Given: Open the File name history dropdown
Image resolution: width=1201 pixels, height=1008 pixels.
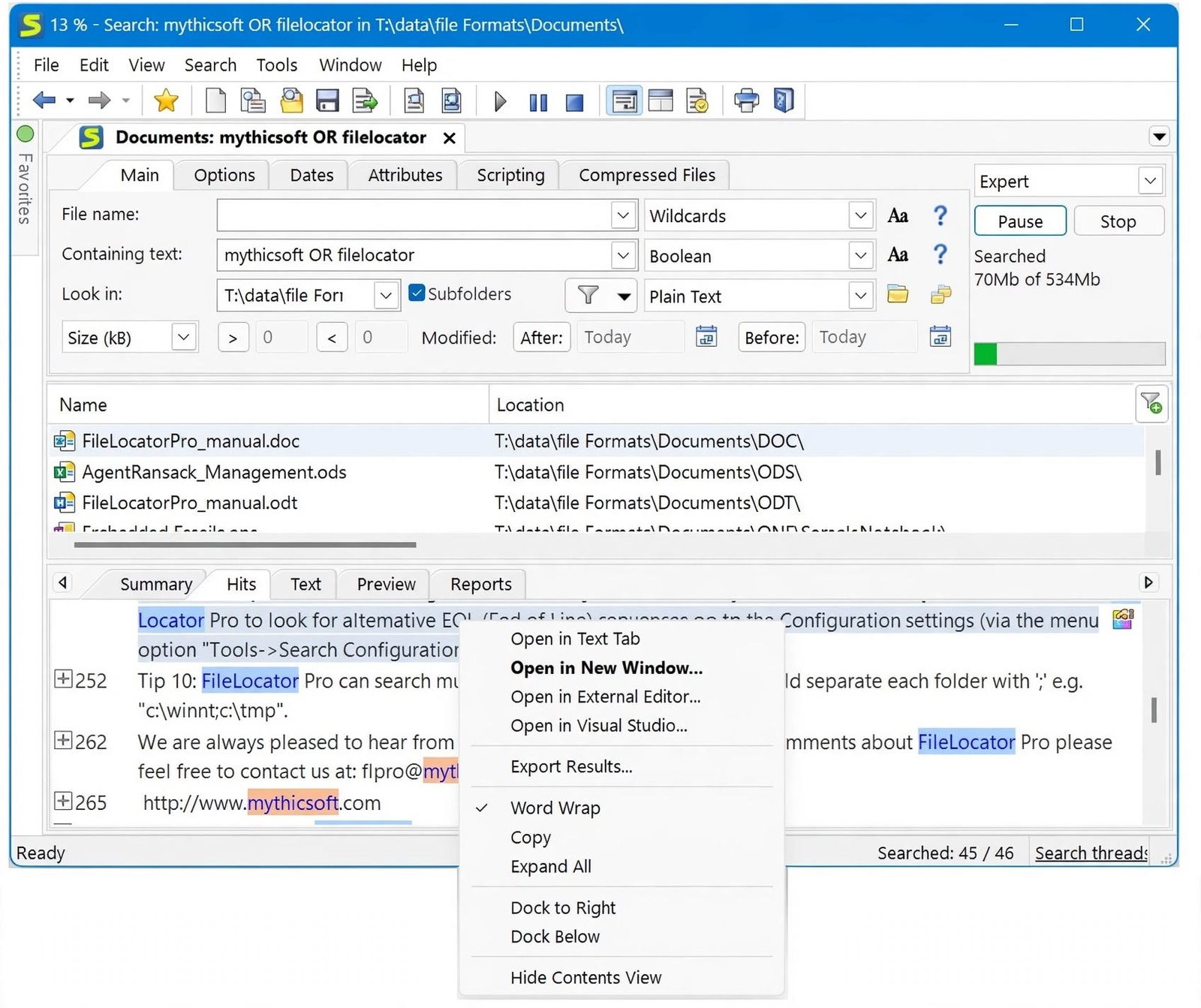Looking at the screenshot, I should pyautogui.click(x=623, y=215).
